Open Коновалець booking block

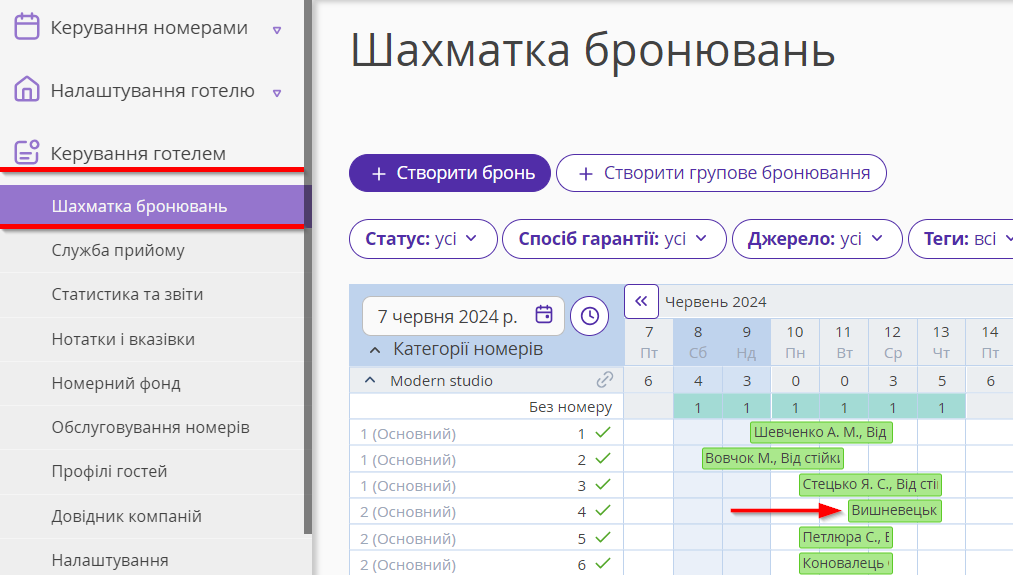point(846,563)
